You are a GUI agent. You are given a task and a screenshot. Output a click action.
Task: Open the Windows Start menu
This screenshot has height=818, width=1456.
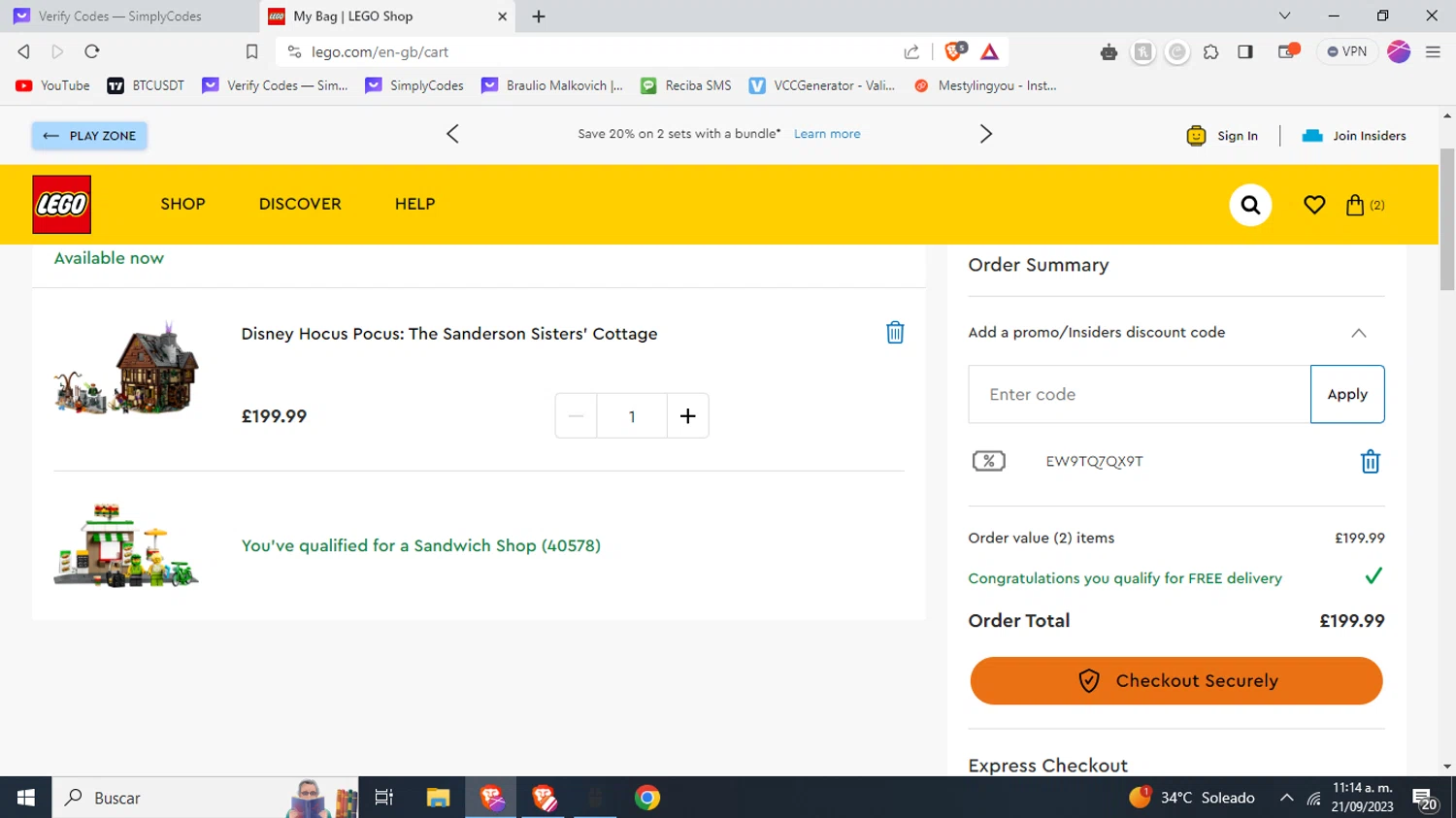click(x=25, y=798)
